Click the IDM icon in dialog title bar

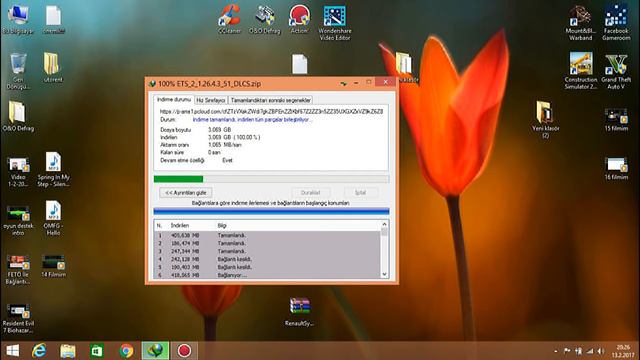(x=152, y=84)
